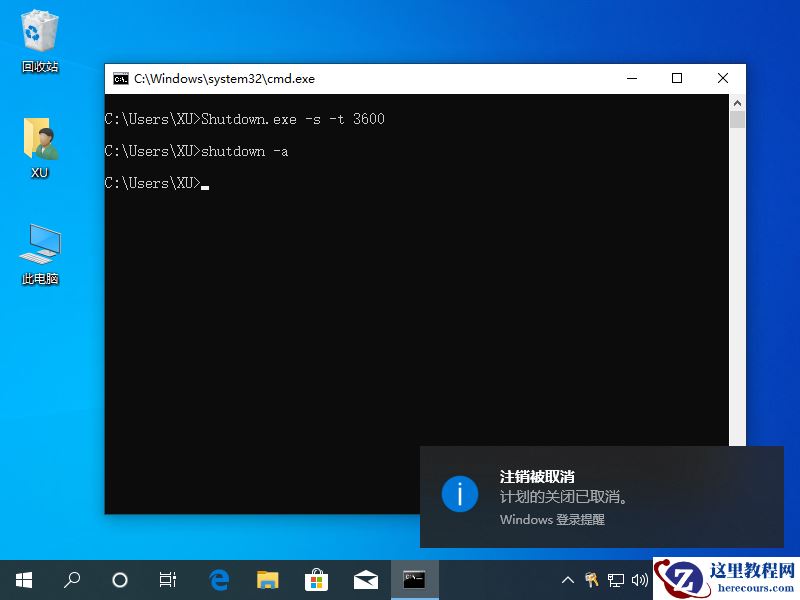Open the Mail app from the taskbar
The width and height of the screenshot is (800, 600).
point(365,580)
